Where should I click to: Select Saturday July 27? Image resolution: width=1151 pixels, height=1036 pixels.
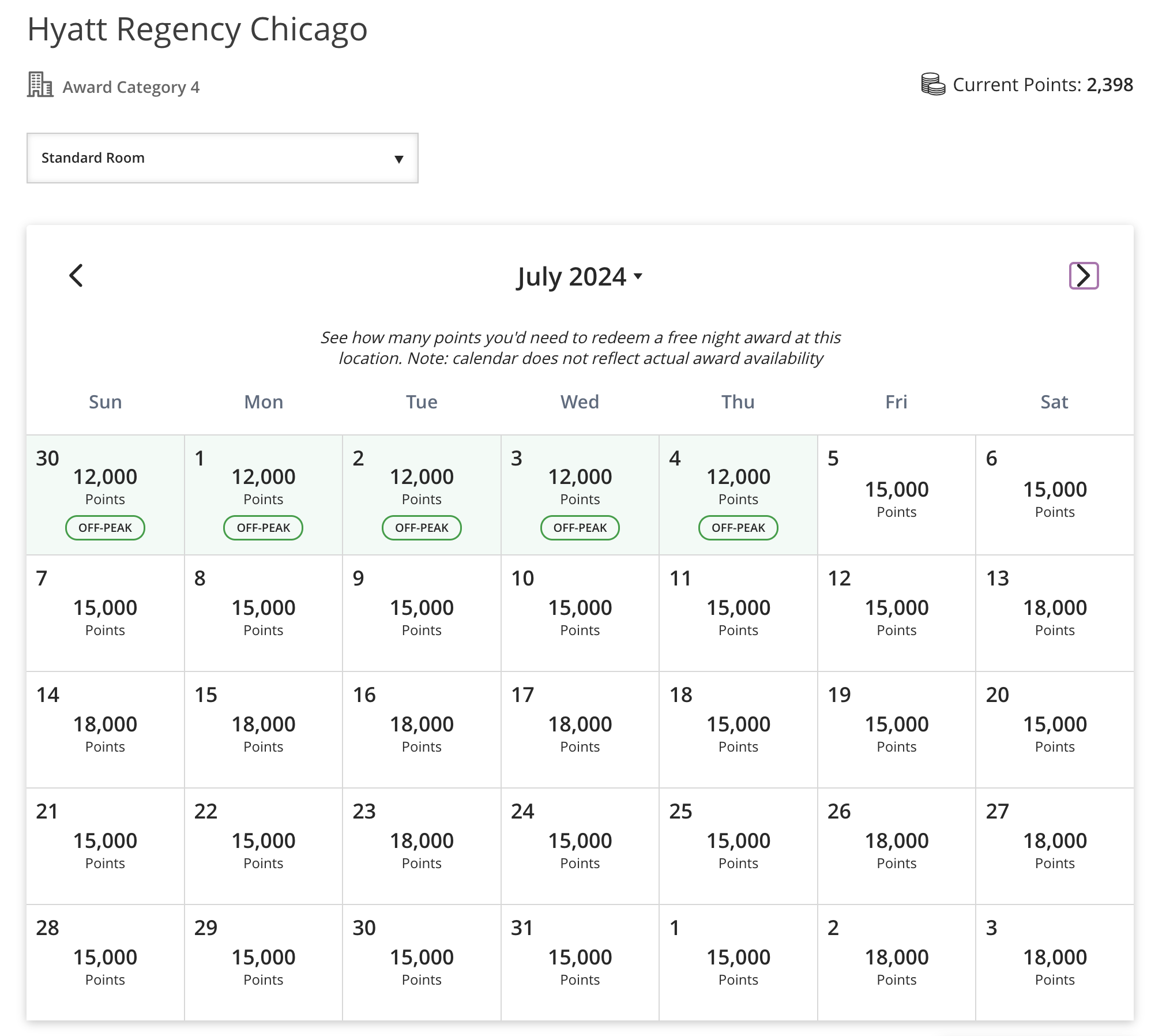[1055, 846]
